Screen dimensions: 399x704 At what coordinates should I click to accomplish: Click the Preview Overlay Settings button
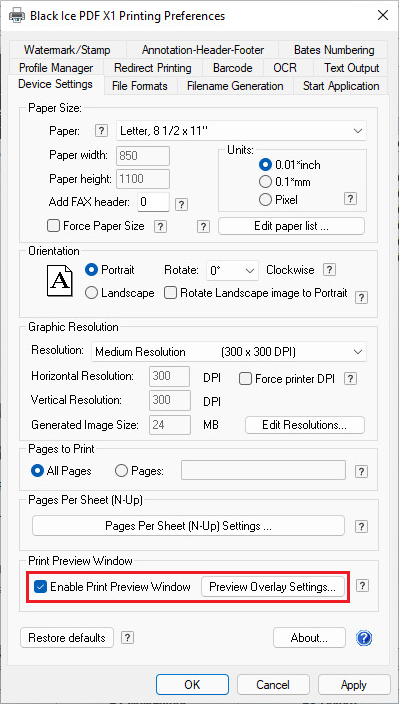tap(272, 587)
